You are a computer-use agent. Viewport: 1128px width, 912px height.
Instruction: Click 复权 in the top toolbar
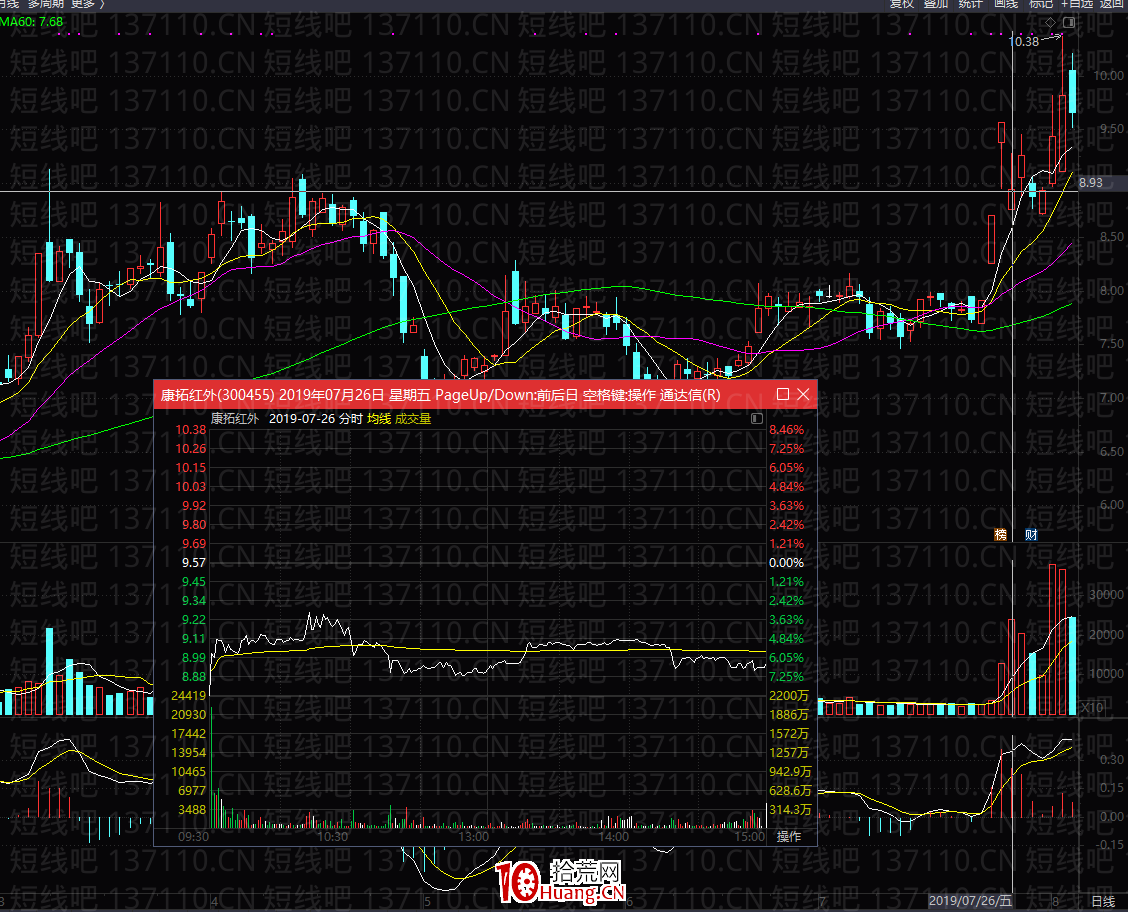901,4
